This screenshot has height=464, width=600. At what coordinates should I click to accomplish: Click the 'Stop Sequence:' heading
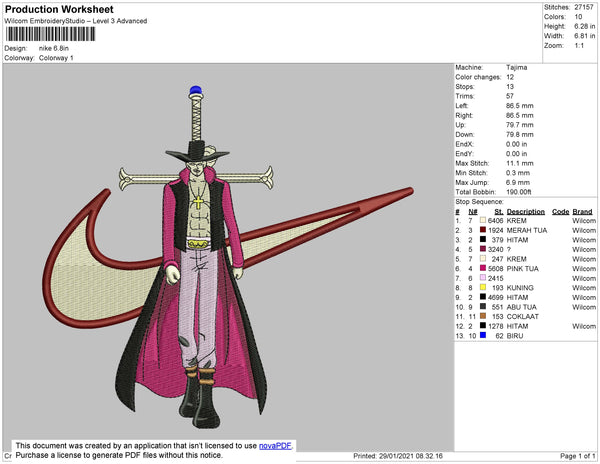tap(479, 202)
